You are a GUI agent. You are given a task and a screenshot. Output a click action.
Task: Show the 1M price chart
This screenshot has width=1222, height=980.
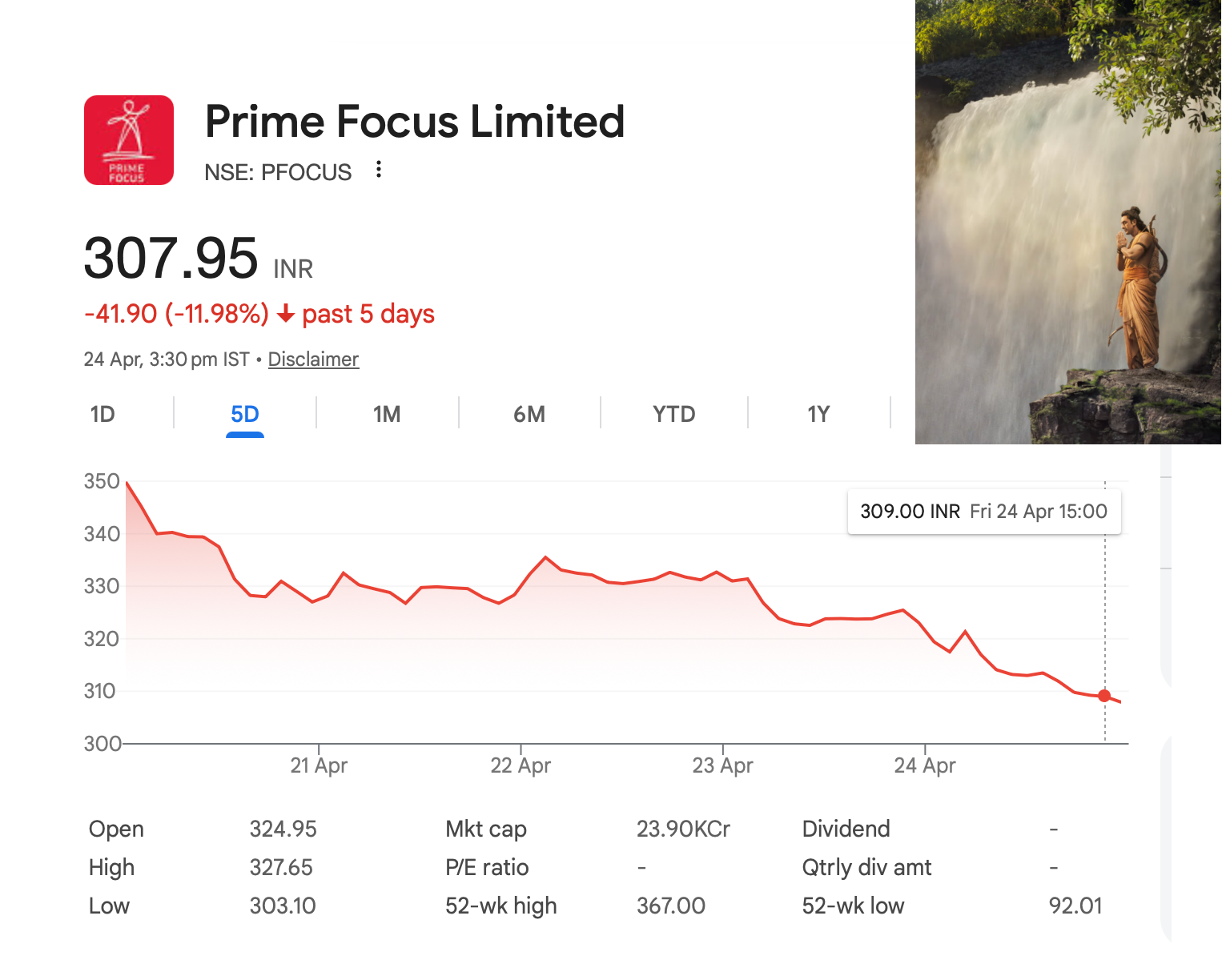(x=387, y=414)
